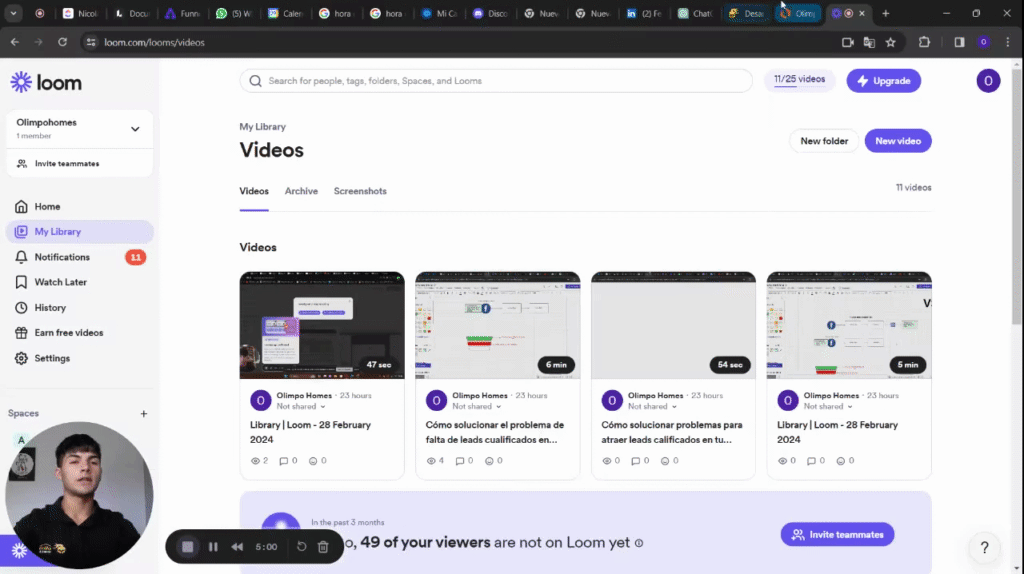
Task: Click Invite teammates in banner
Action: click(837, 535)
